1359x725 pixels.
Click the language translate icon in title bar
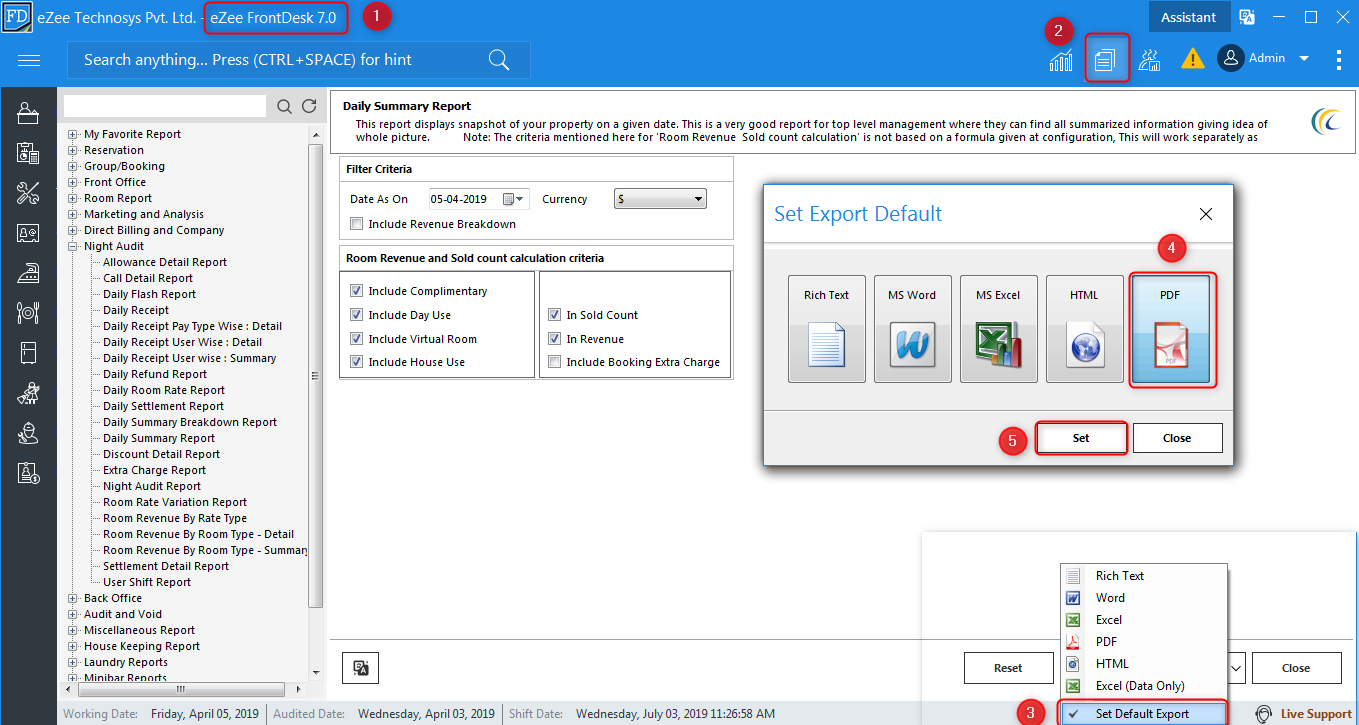pyautogui.click(x=1247, y=17)
